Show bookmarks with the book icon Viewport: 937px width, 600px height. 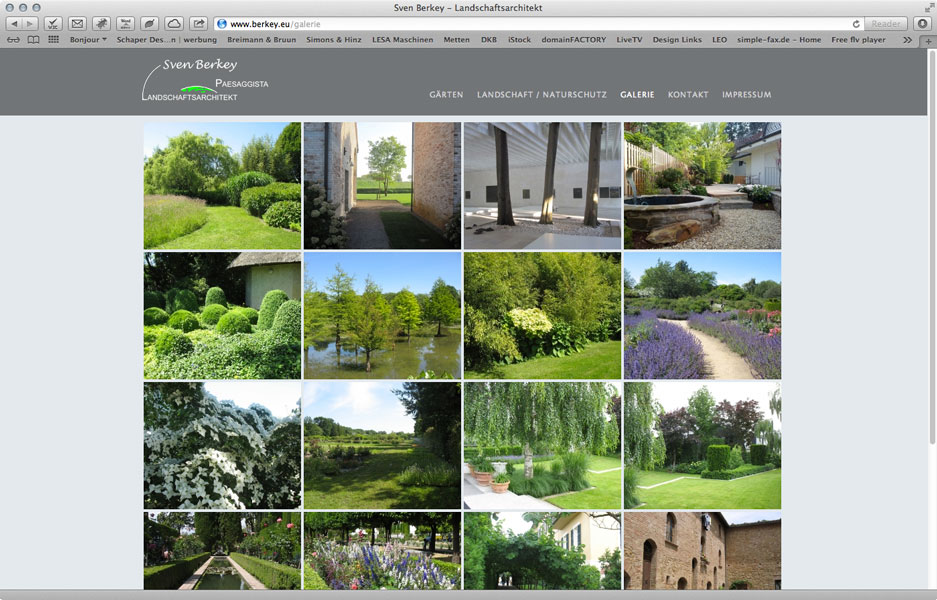33,40
